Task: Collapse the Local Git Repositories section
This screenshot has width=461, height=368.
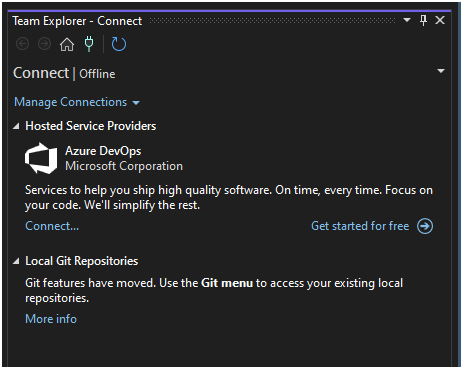Action: pos(16,261)
